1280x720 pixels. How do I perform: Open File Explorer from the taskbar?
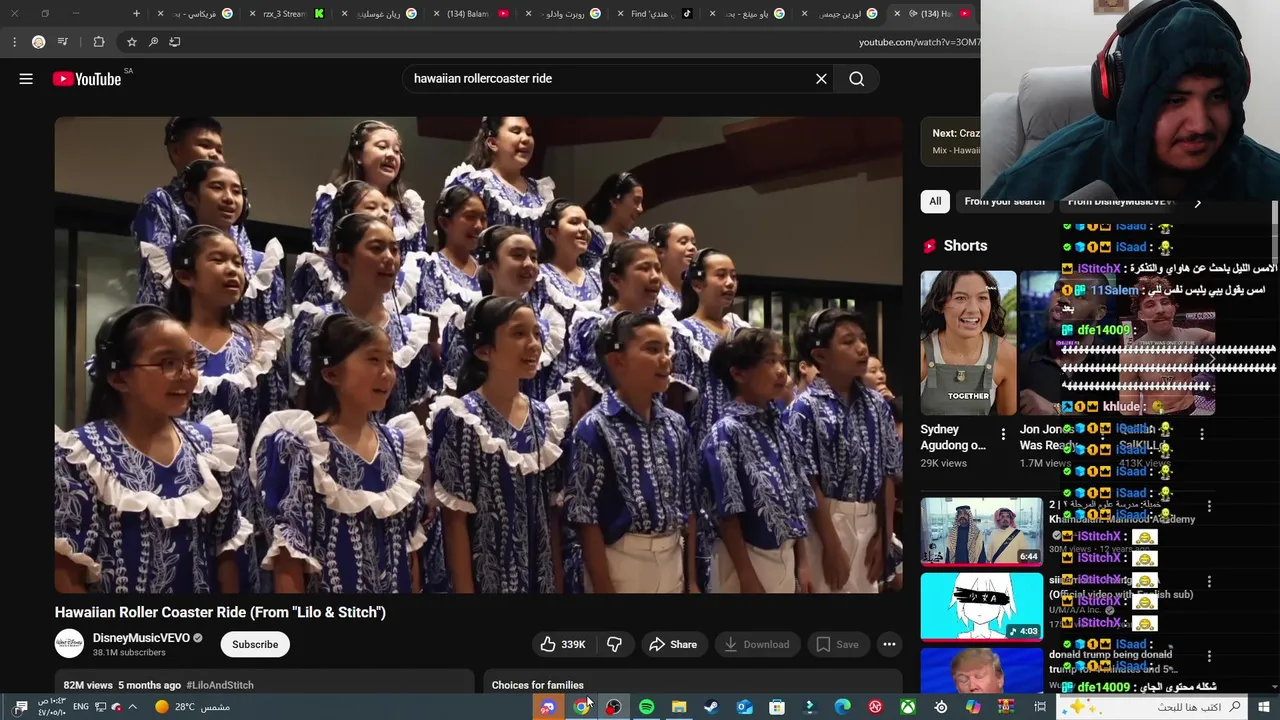(x=679, y=707)
